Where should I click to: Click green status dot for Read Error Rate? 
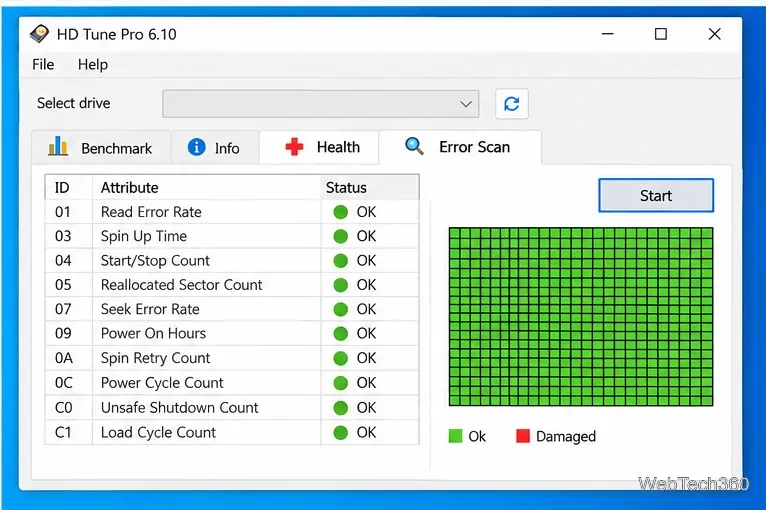point(340,212)
